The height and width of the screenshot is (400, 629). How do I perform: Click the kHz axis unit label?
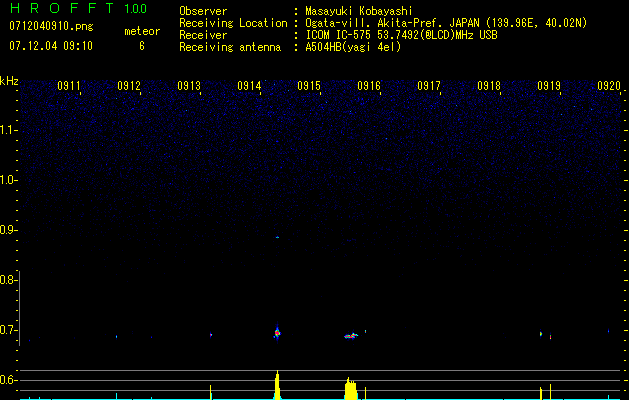coord(9,81)
